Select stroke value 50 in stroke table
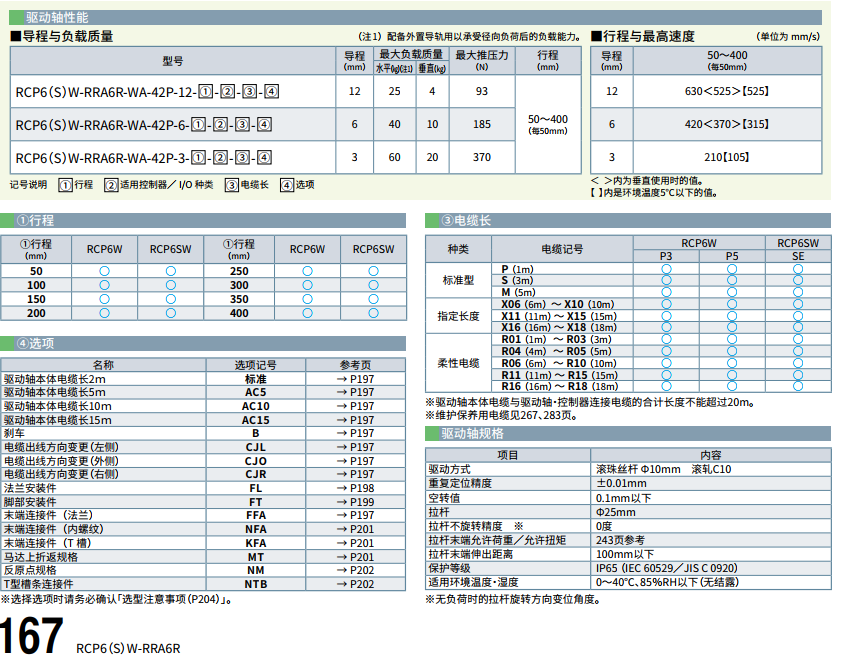This screenshot has width=844, height=657. (36, 271)
